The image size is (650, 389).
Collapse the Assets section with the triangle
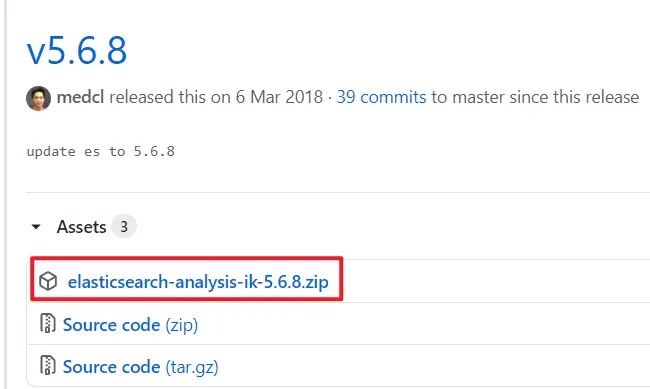(x=36, y=227)
